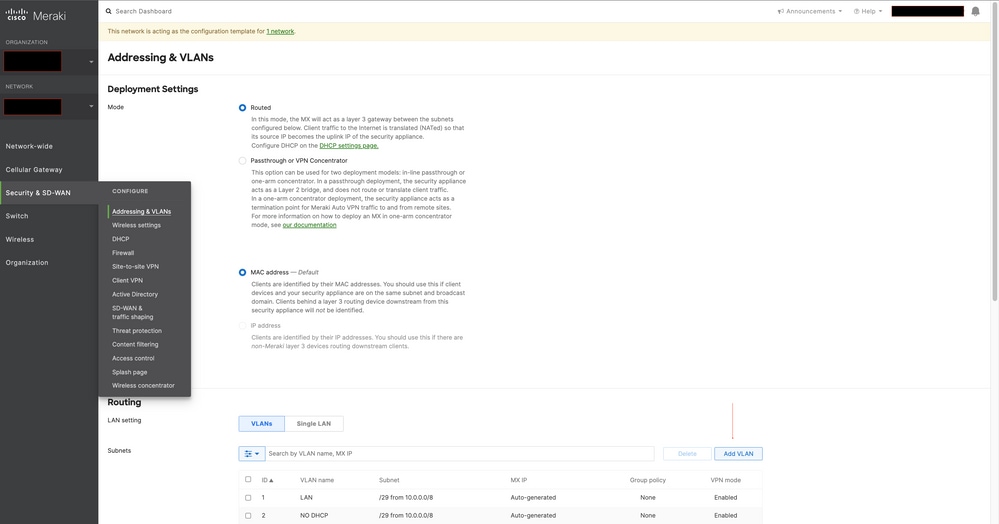Select IP address client tracking option
Image resolution: width=999 pixels, height=524 pixels.
click(x=242, y=326)
